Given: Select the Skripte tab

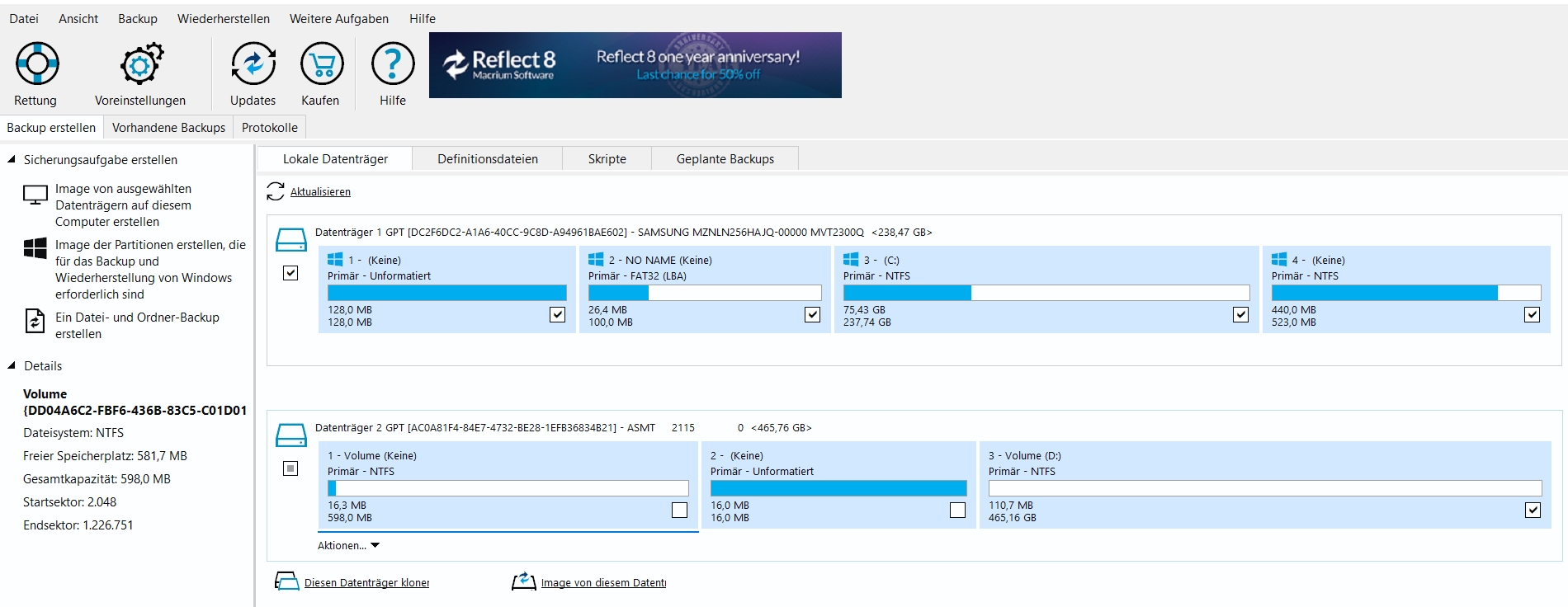Looking at the screenshot, I should click(x=607, y=158).
